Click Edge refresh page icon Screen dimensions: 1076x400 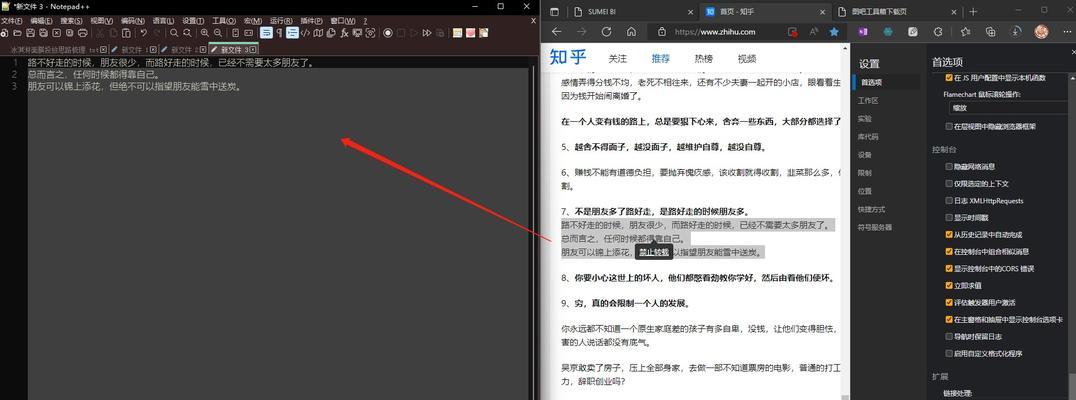(607, 32)
